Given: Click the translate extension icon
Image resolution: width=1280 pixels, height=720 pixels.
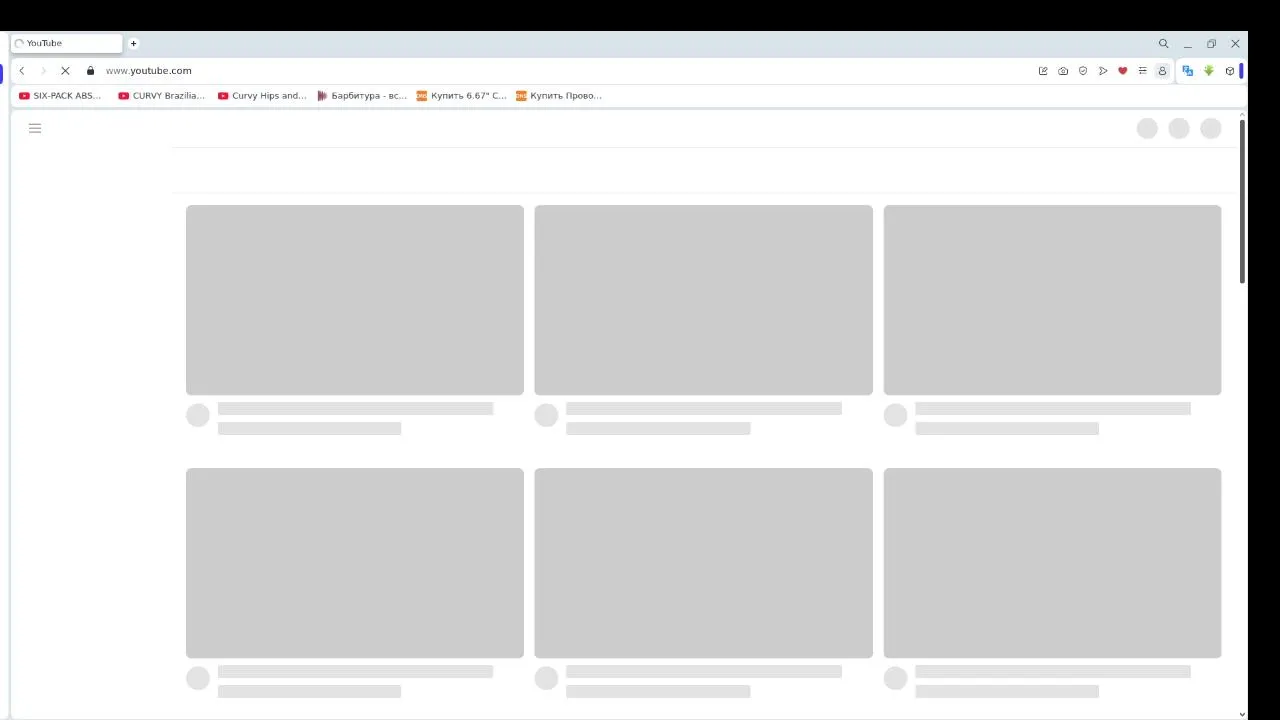Looking at the screenshot, I should pyautogui.click(x=1188, y=71).
